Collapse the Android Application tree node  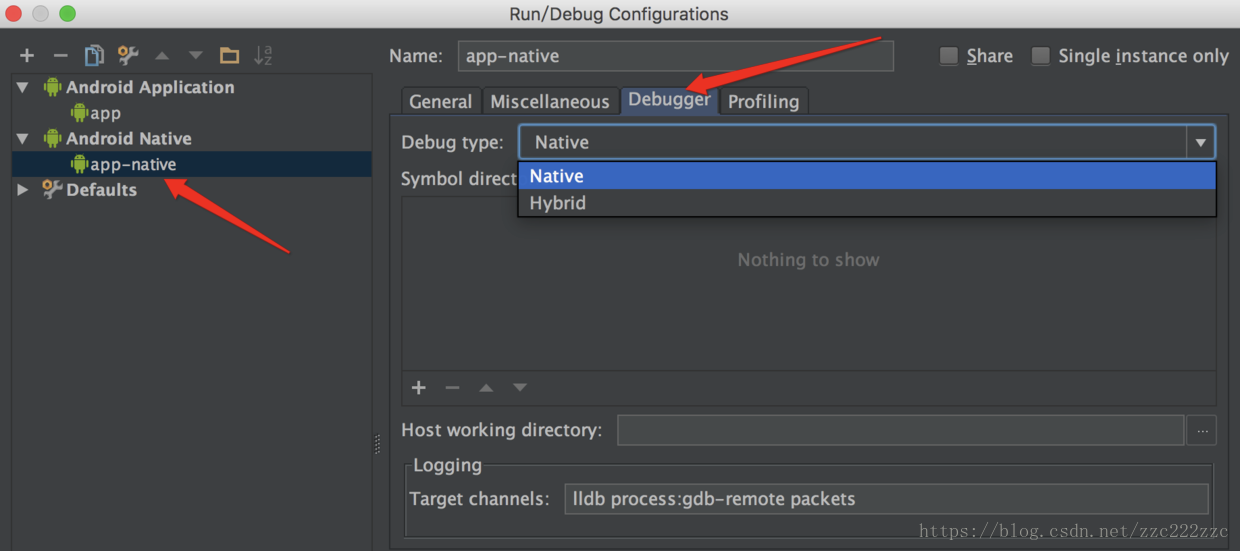[x=23, y=88]
